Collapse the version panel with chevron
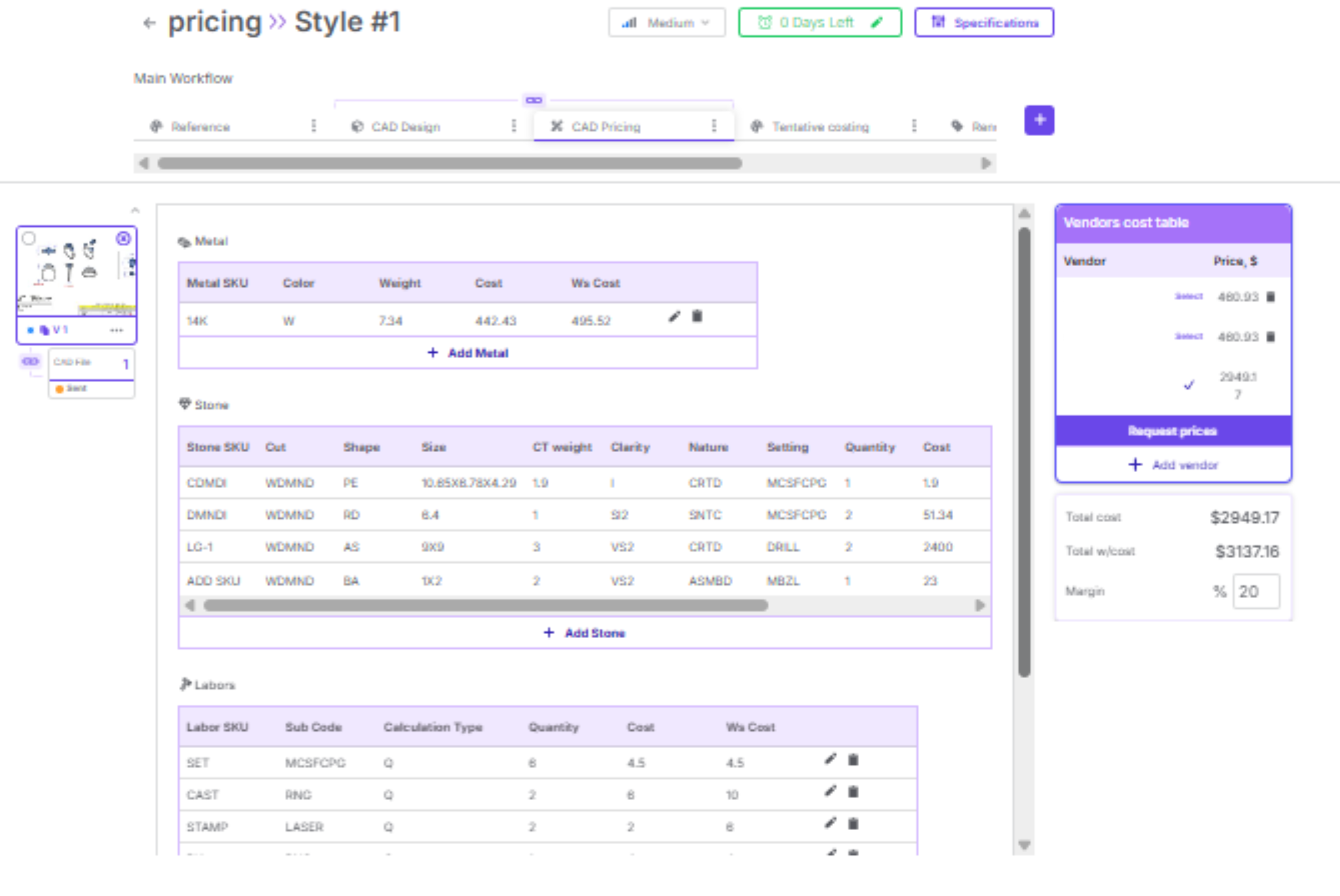 135,210
